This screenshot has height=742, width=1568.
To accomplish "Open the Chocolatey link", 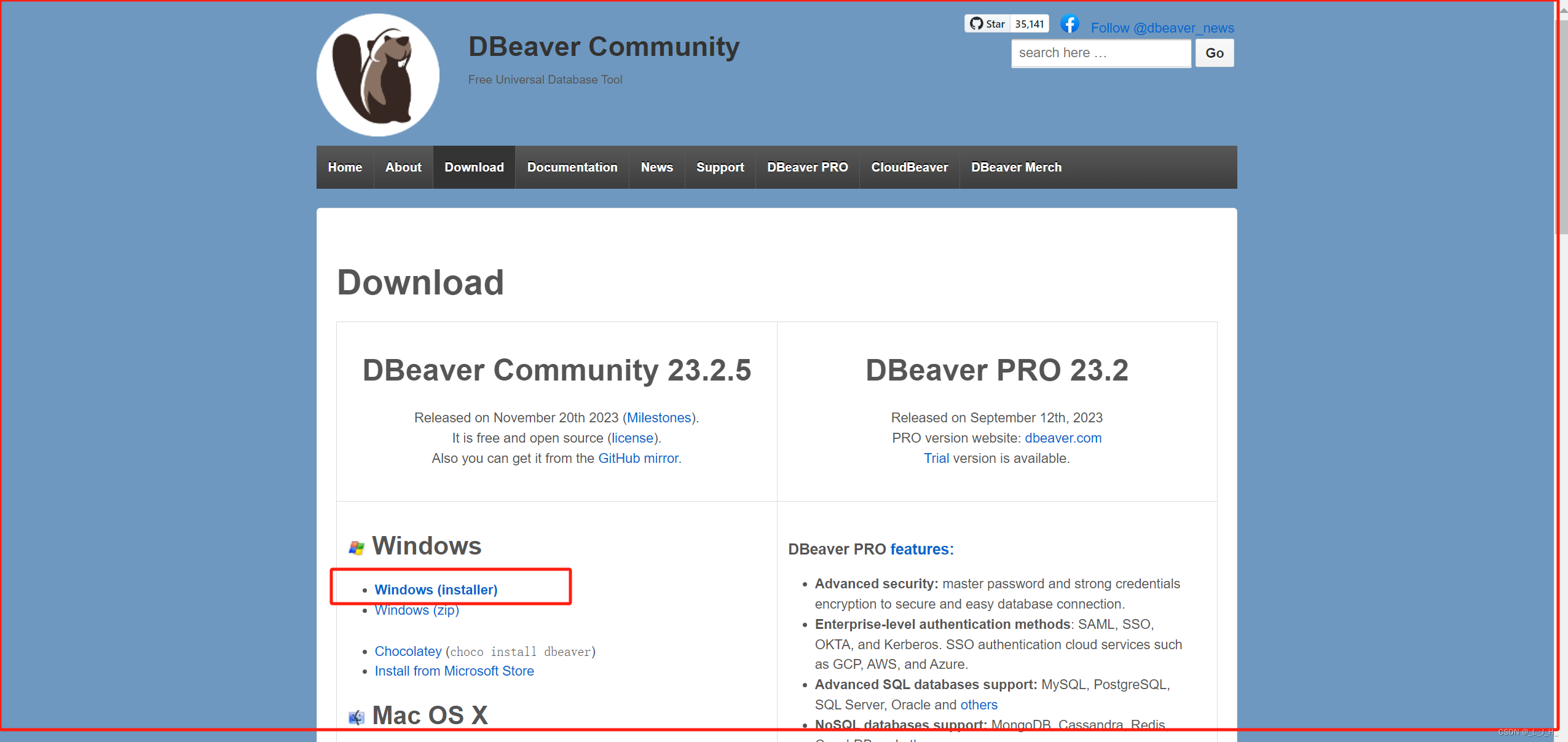I will (408, 651).
